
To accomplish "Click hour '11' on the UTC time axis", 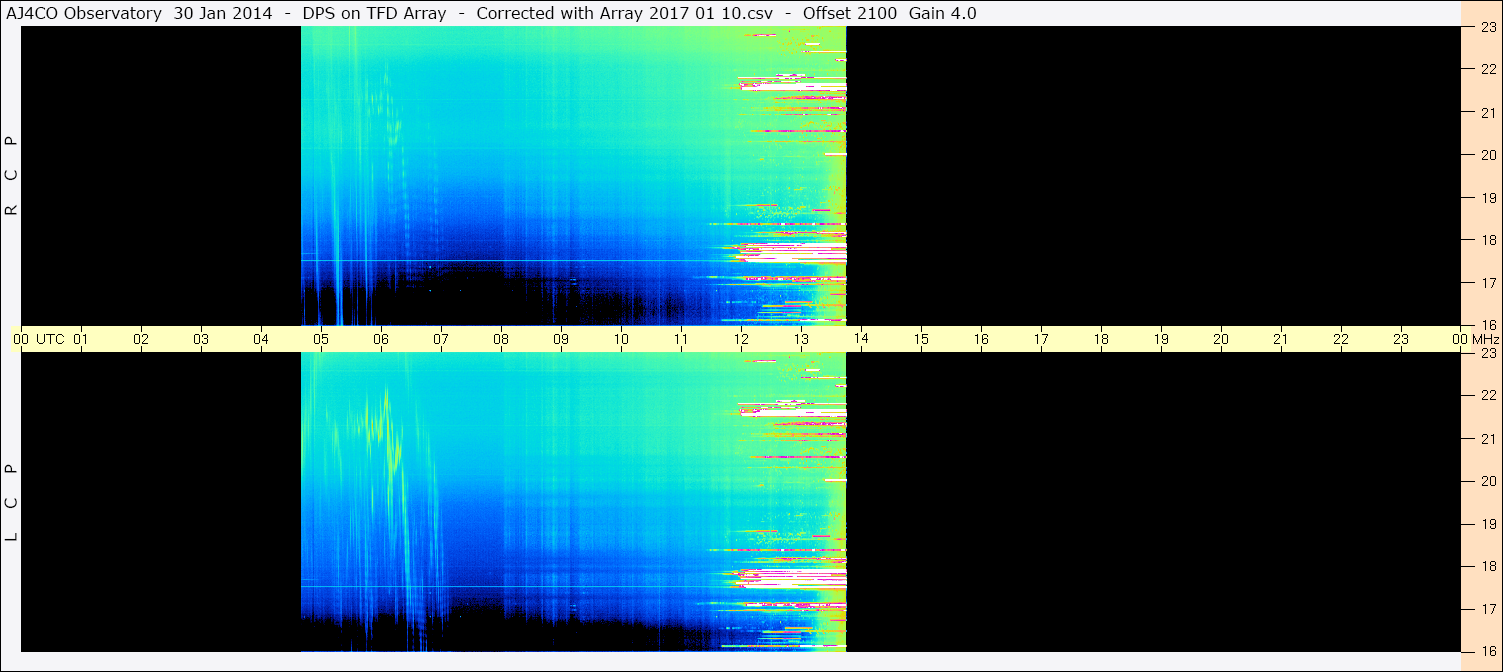I will click(x=681, y=339).
